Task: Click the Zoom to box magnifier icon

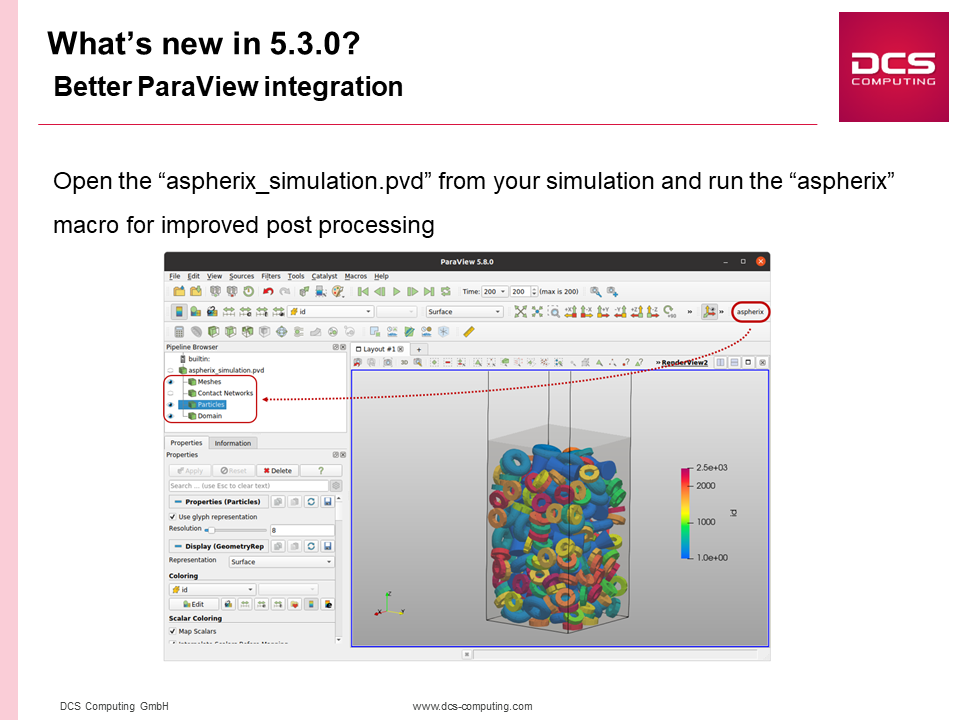Action: click(553, 312)
